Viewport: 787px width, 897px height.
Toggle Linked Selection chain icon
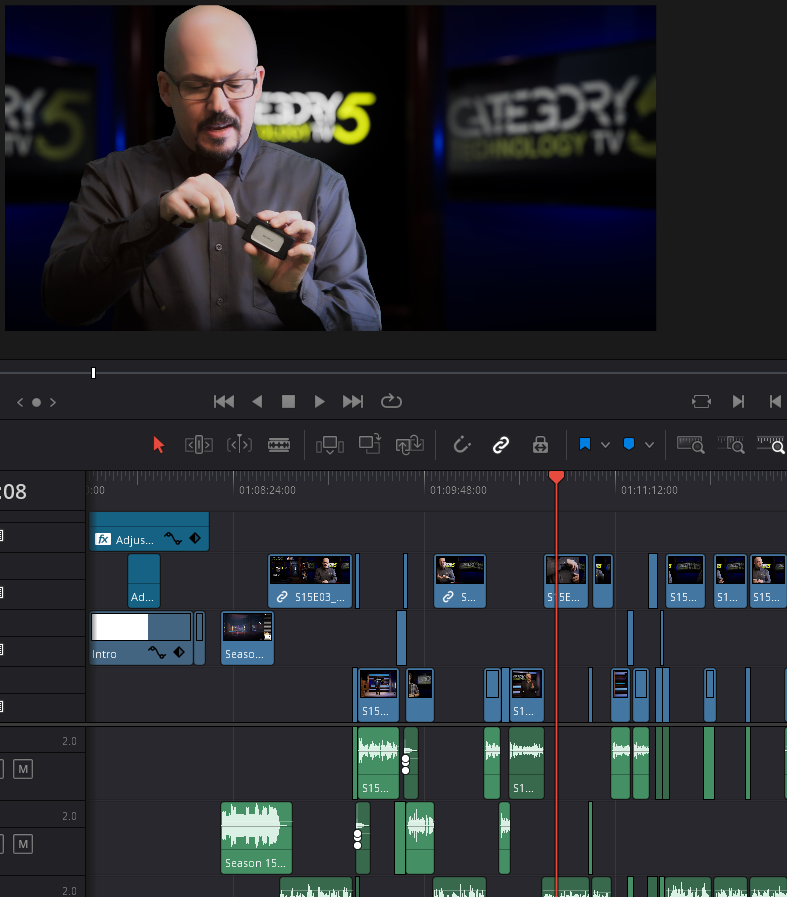click(x=500, y=445)
